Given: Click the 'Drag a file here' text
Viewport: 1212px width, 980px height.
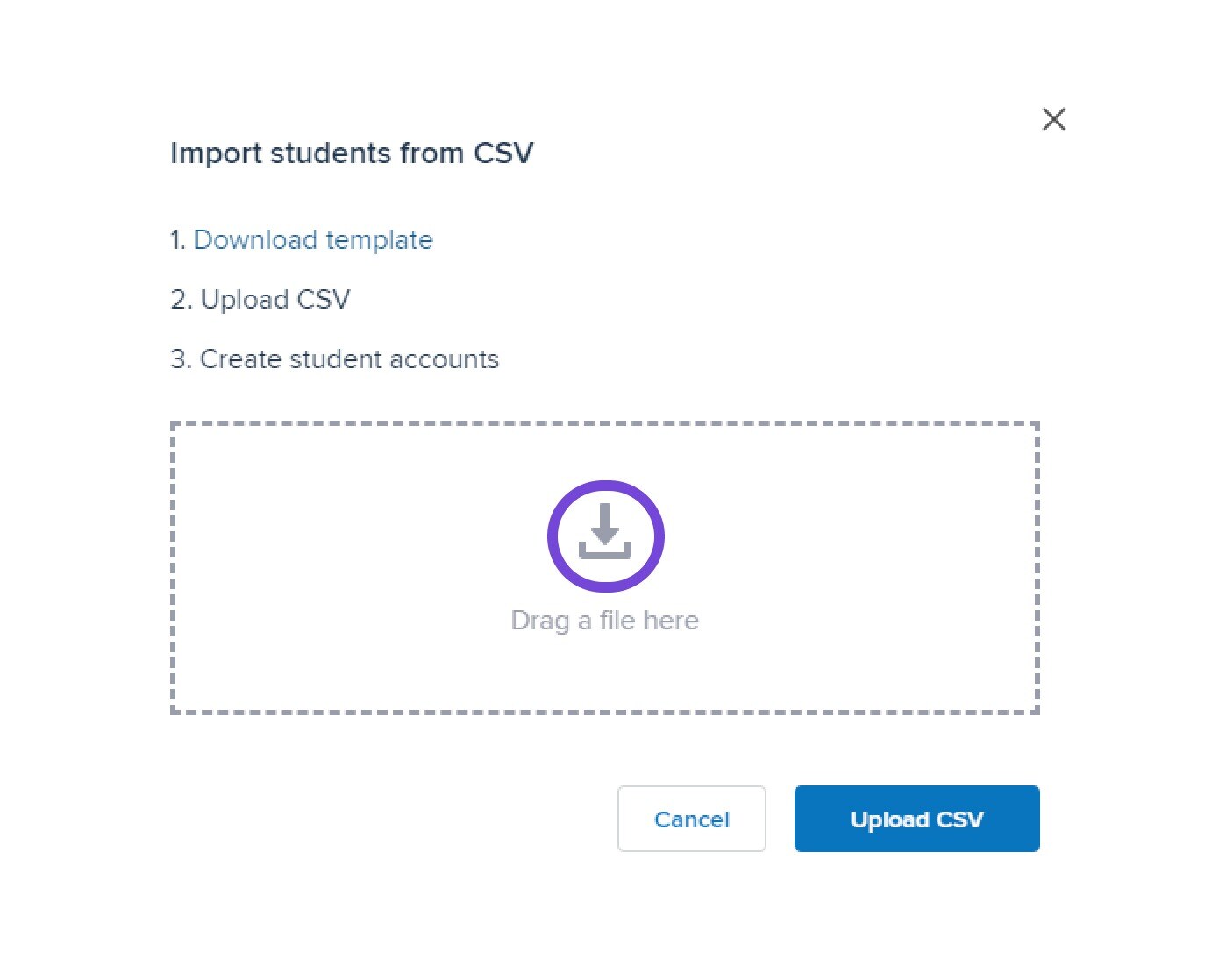Looking at the screenshot, I should [605, 621].
